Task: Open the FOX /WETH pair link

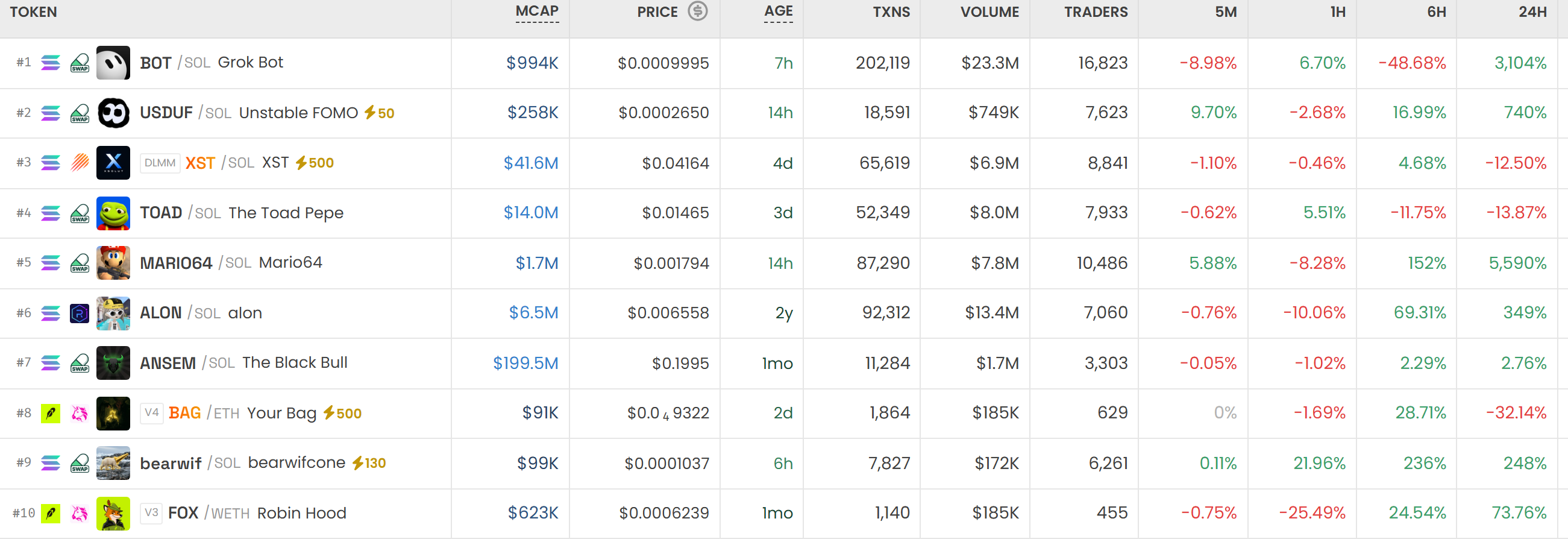Action: (209, 514)
